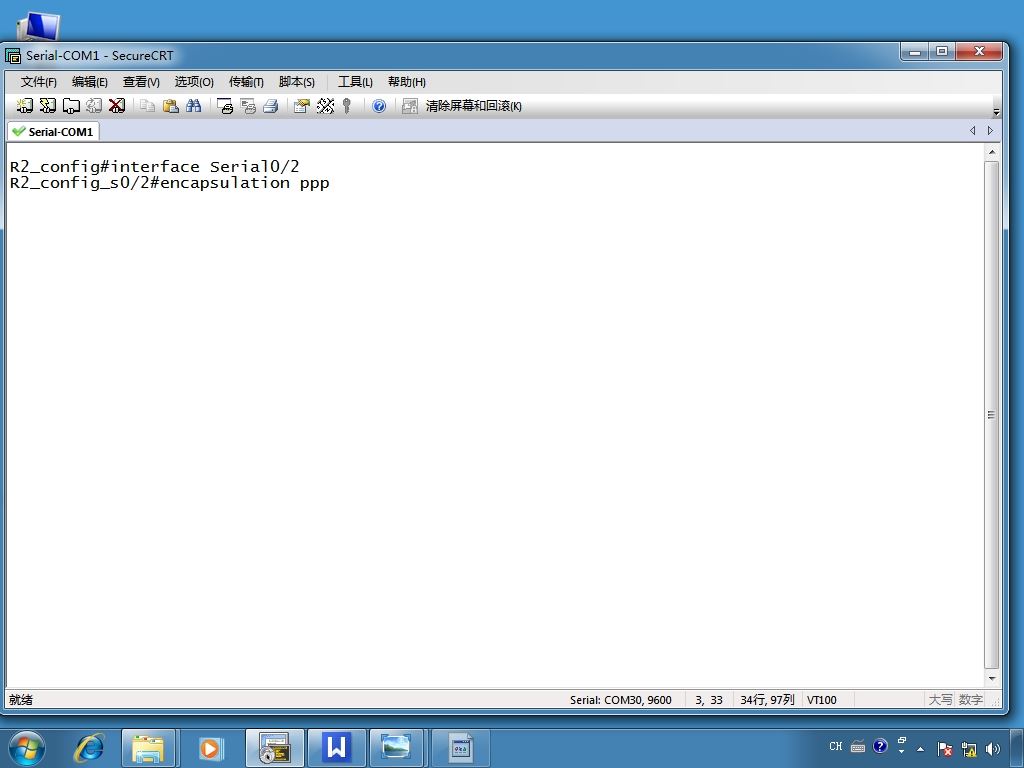
Task: Click the Disconnect red X icon
Action: coord(117,106)
